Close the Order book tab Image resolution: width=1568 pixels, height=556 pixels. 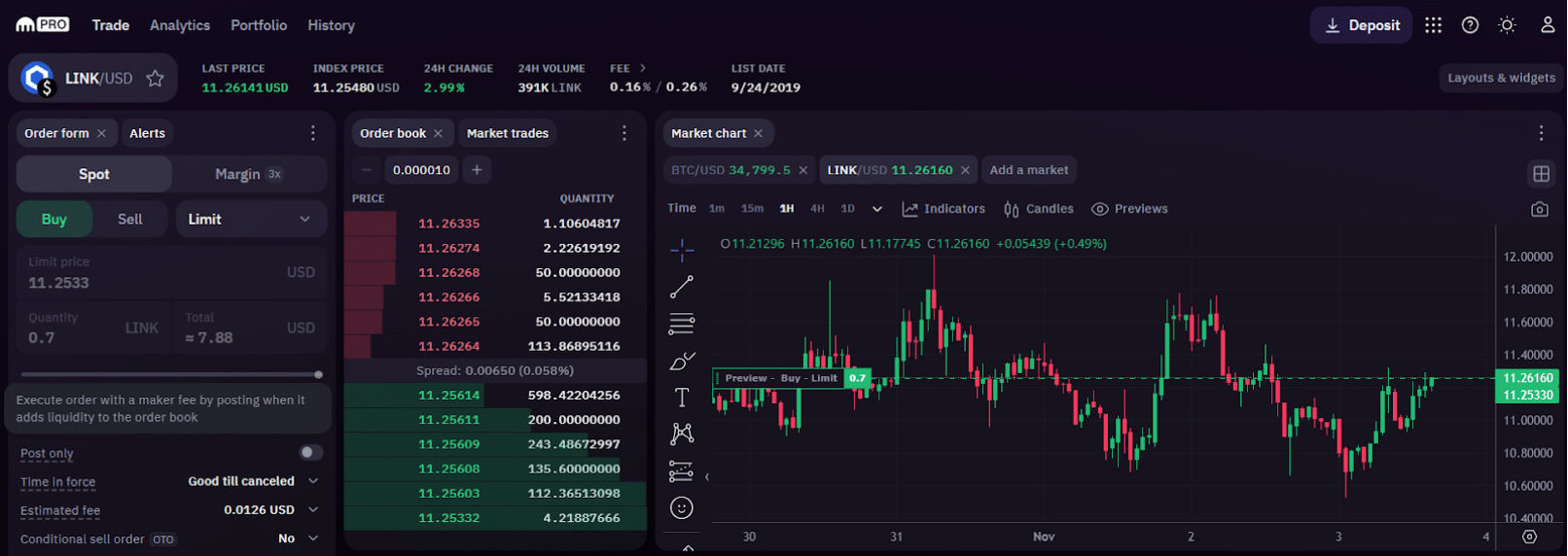pos(438,133)
